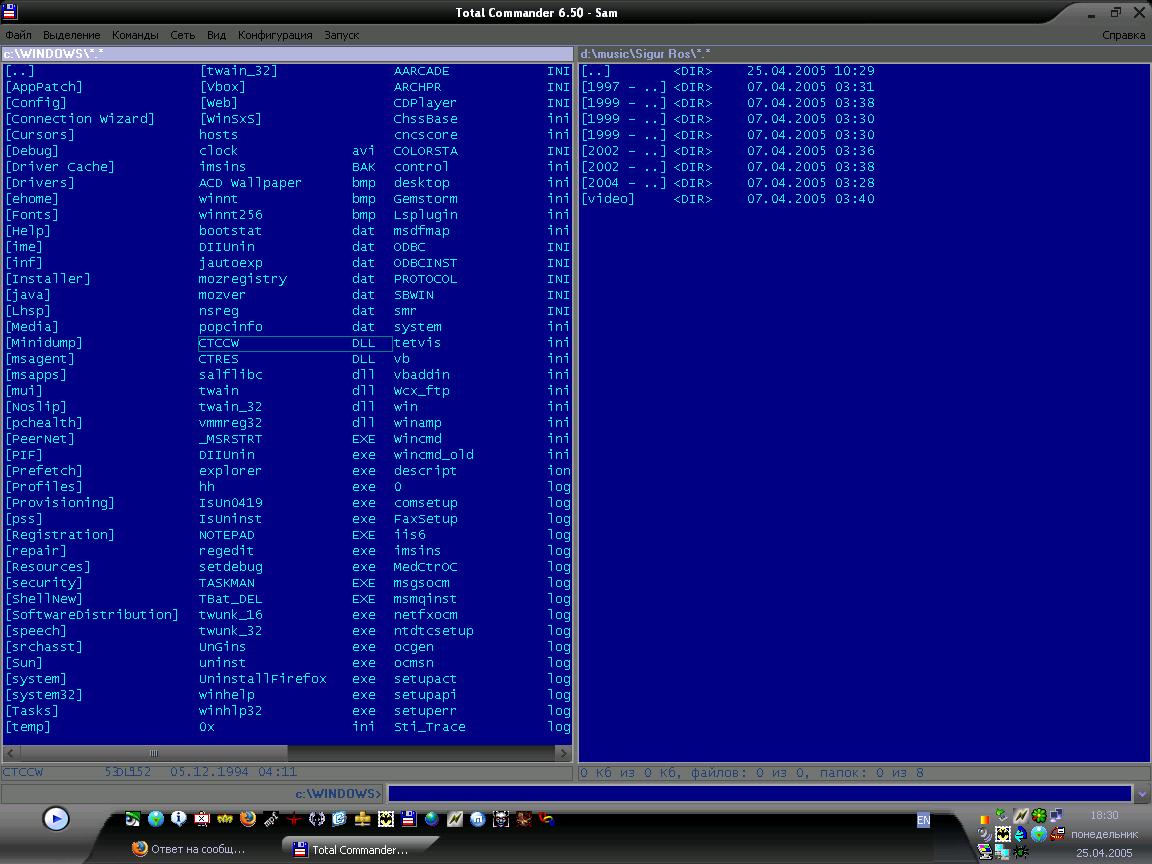Select the Sti_Trace log file
This screenshot has height=864, width=1152.
[482, 727]
